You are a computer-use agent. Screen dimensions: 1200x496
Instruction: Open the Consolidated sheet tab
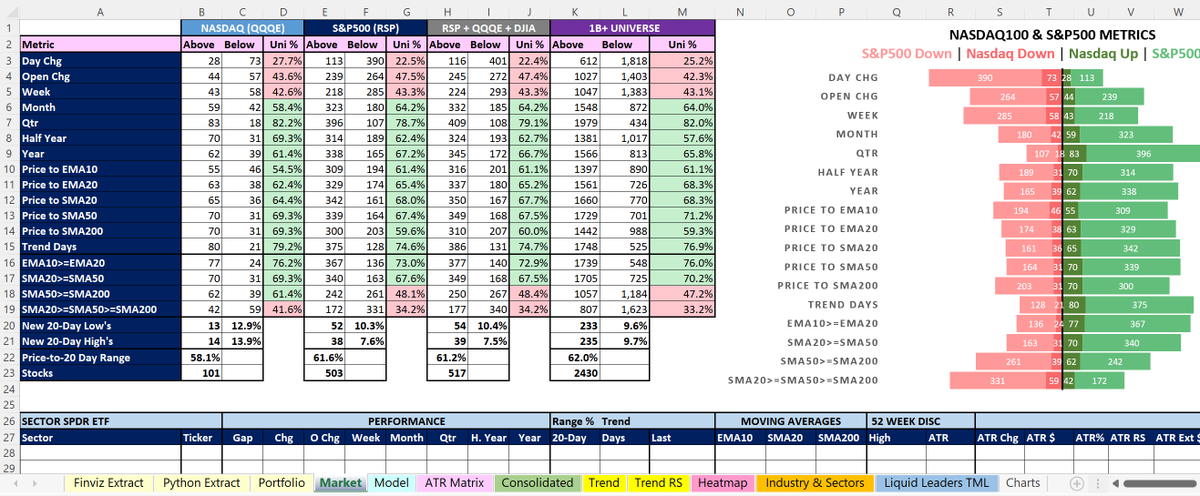tap(537, 483)
